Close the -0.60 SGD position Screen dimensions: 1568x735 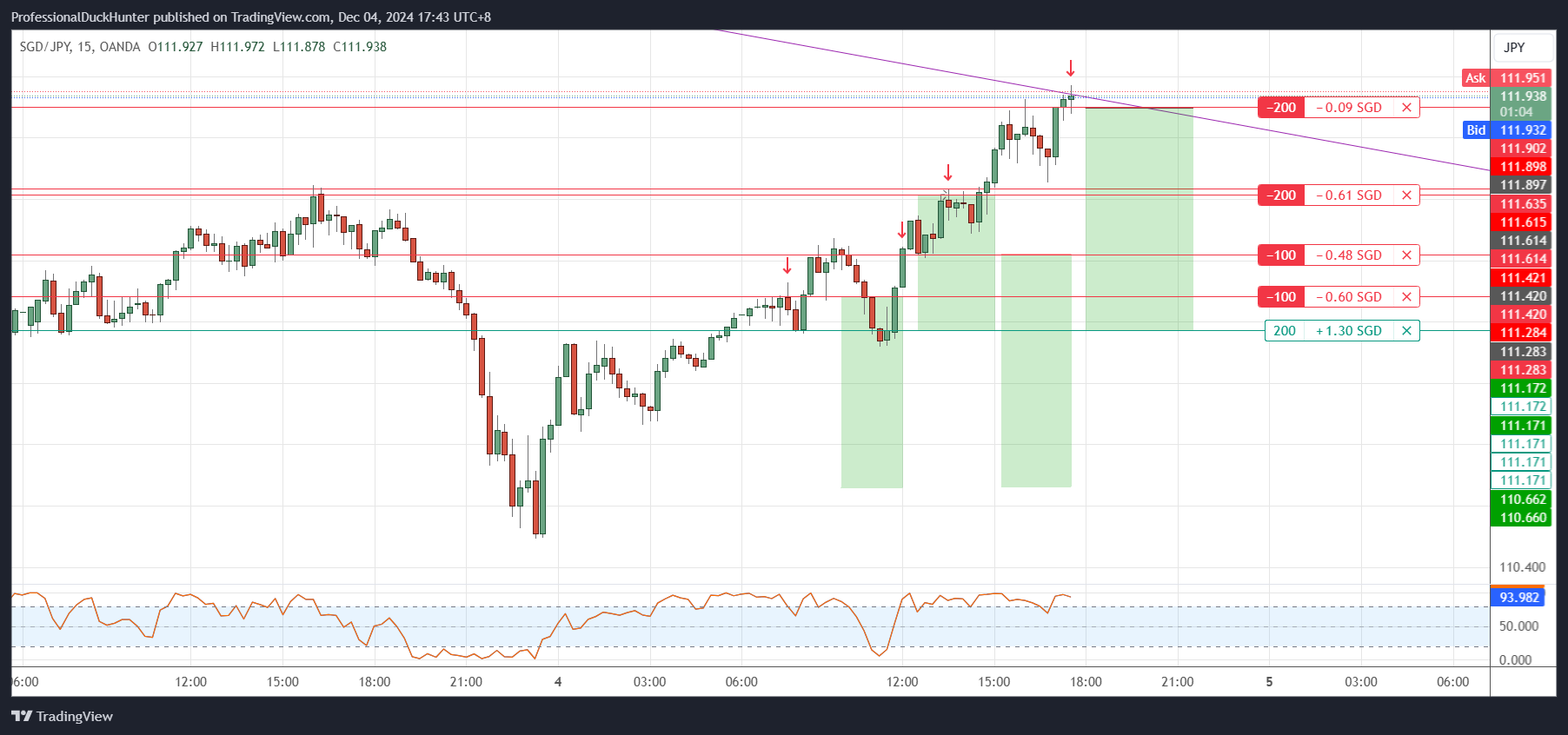[1406, 297]
